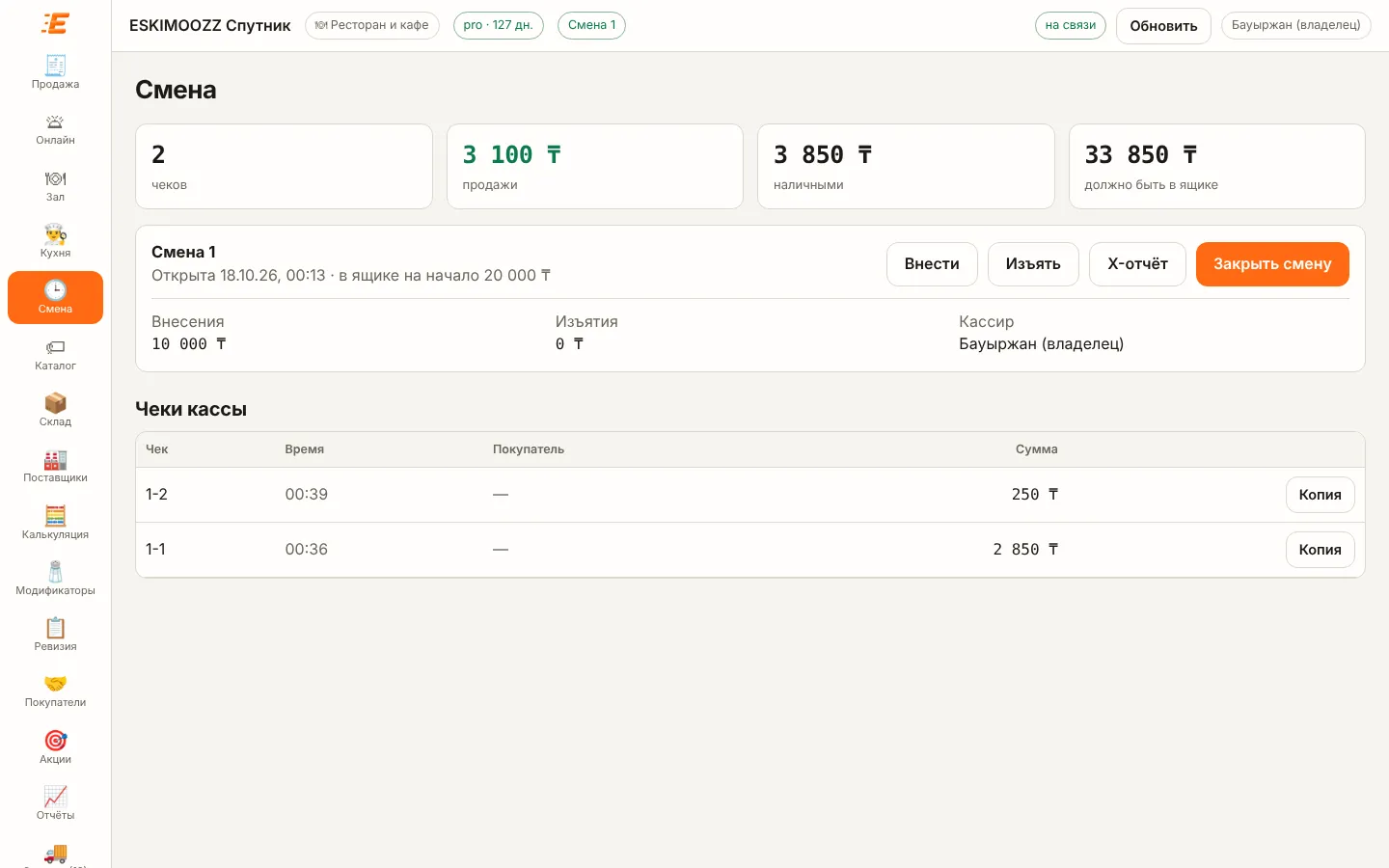Click the Обновить button in header
The width and height of the screenshot is (1389, 868).
1163,26
